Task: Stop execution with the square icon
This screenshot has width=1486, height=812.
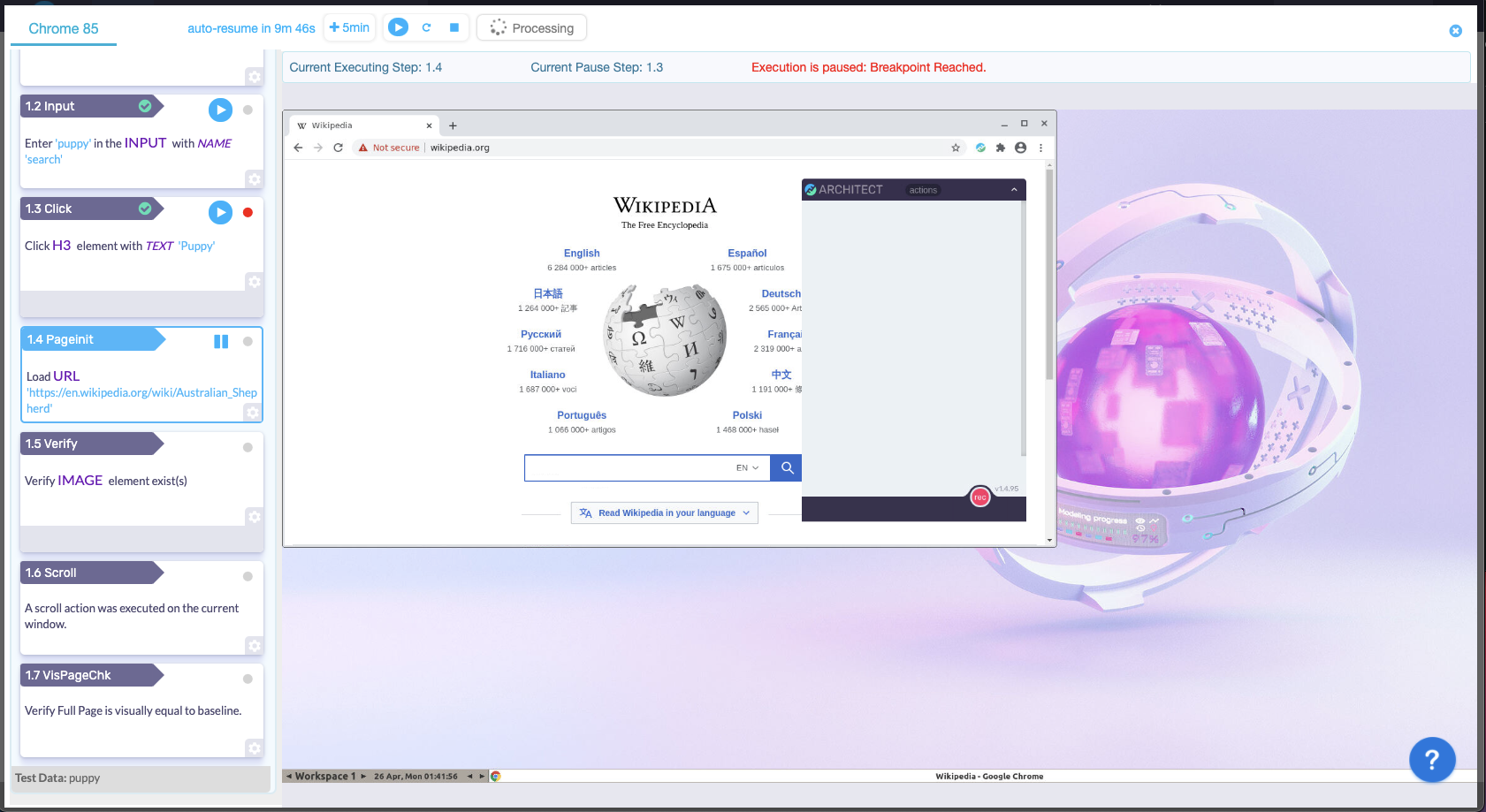Action: coord(454,27)
